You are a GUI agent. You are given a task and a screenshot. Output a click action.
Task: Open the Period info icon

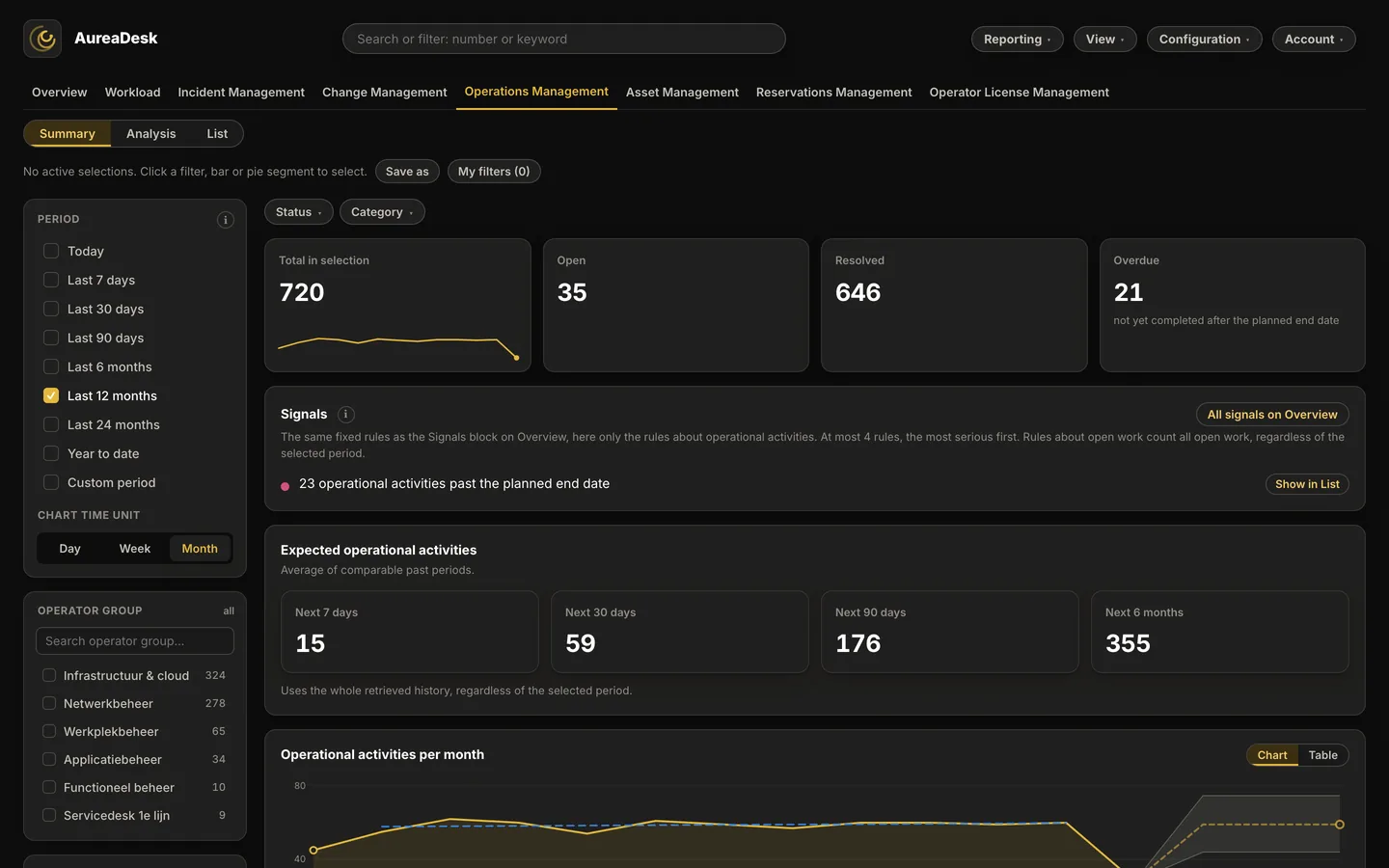(226, 220)
